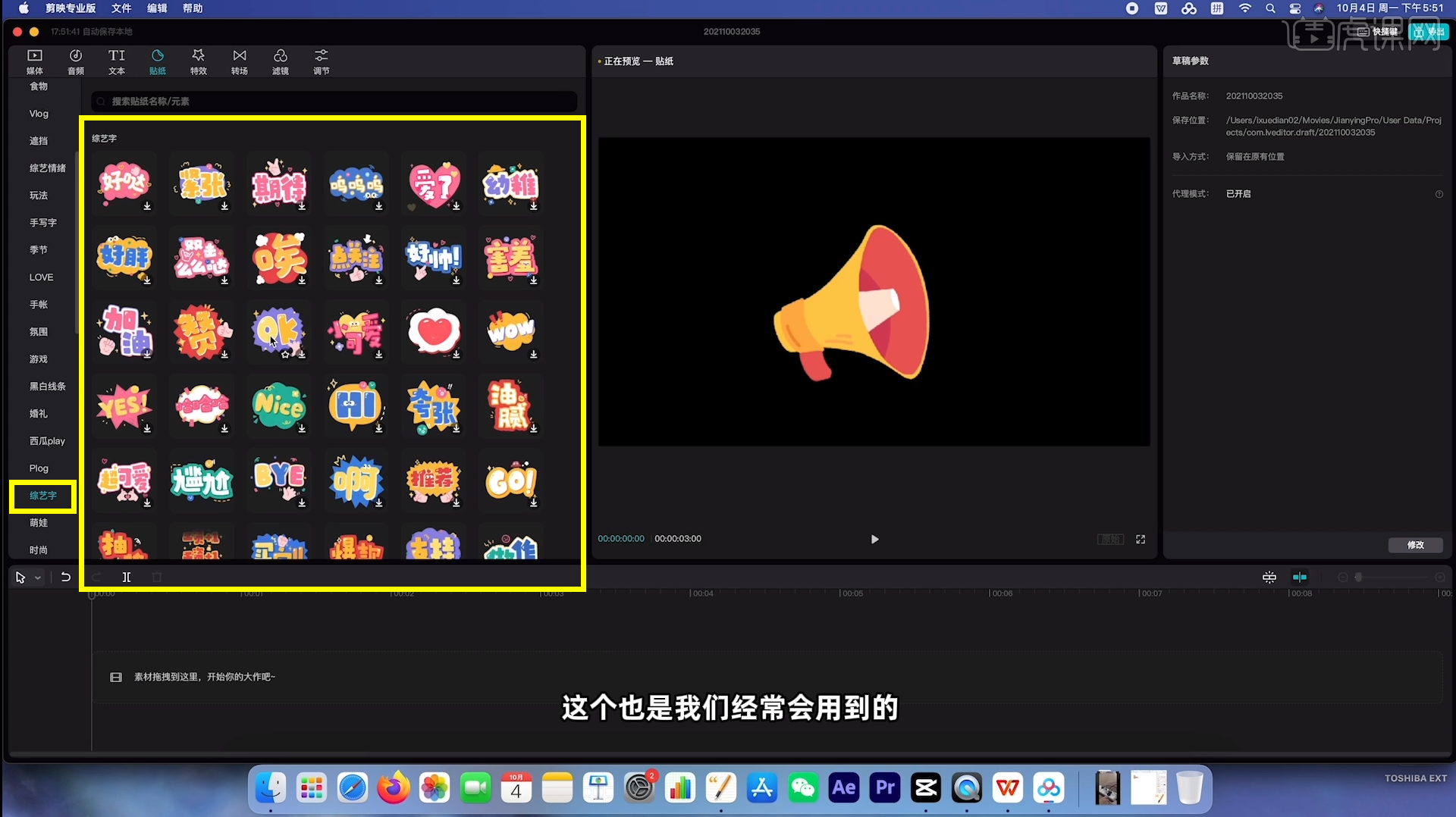Choose the YES! sticker
The image size is (1456, 817).
(124, 405)
